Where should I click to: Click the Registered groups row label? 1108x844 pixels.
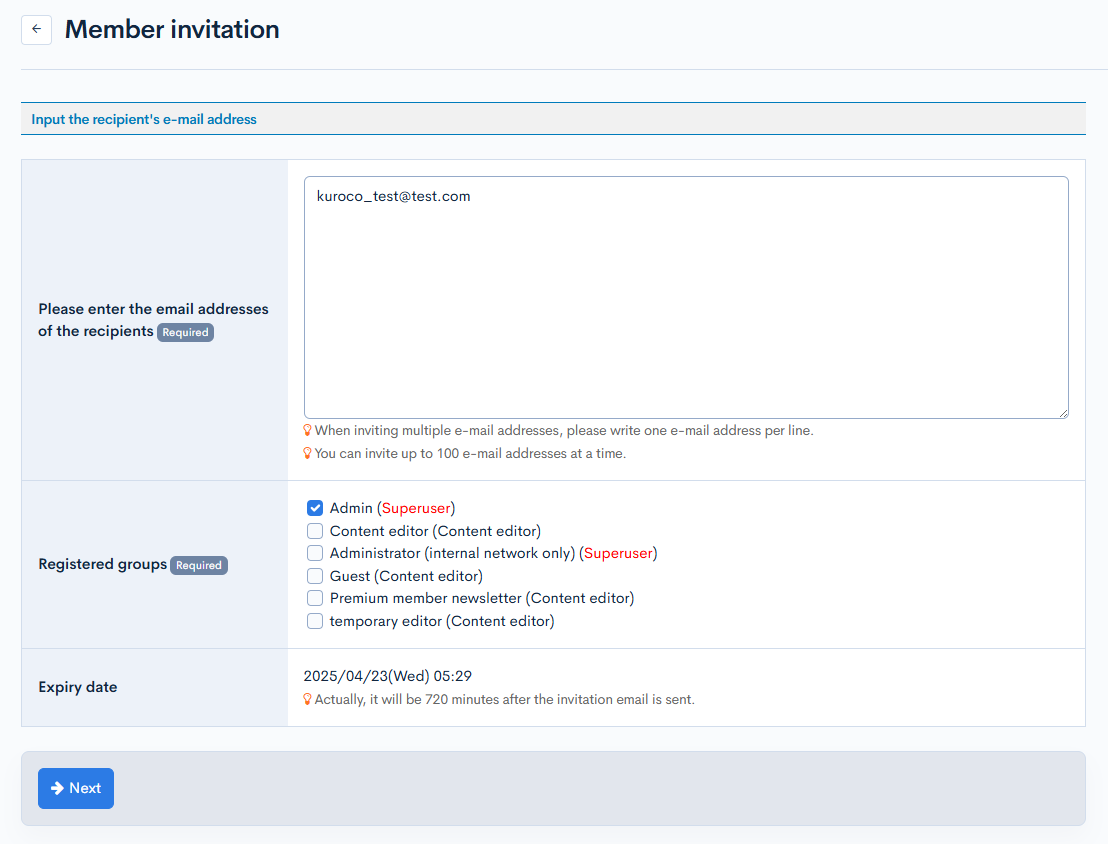point(102,564)
